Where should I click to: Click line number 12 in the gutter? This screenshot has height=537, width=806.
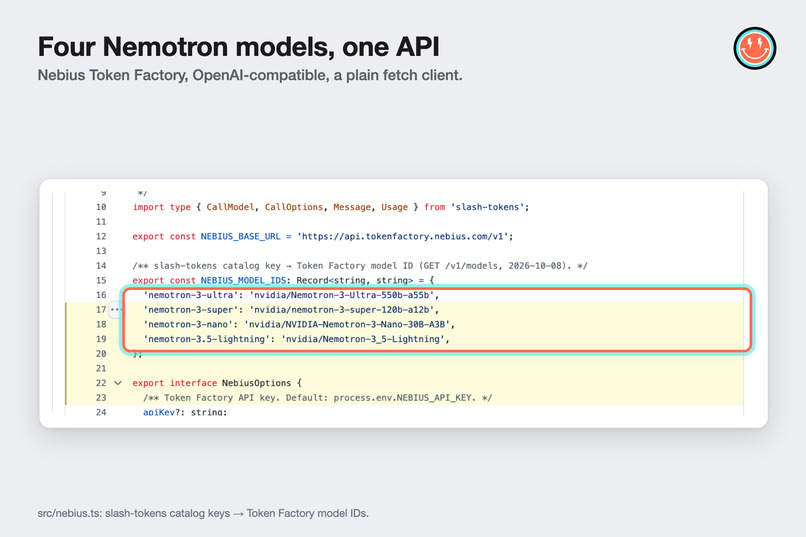(x=101, y=236)
